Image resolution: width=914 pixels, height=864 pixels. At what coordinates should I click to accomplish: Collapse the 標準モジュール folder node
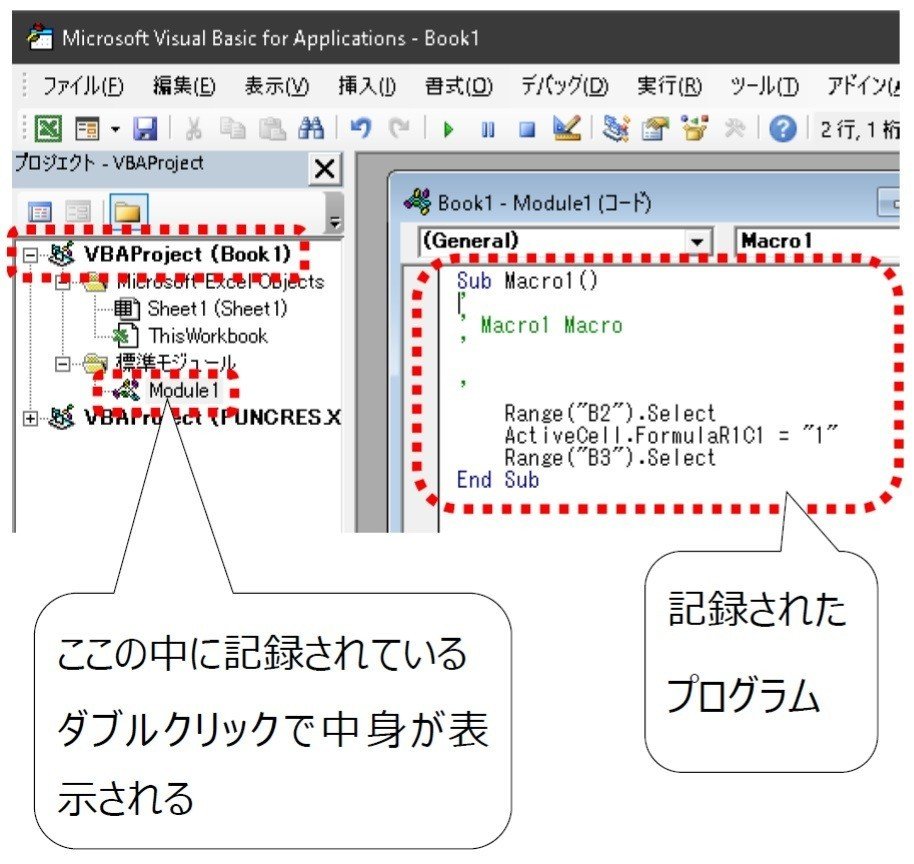pyautogui.click(x=62, y=364)
